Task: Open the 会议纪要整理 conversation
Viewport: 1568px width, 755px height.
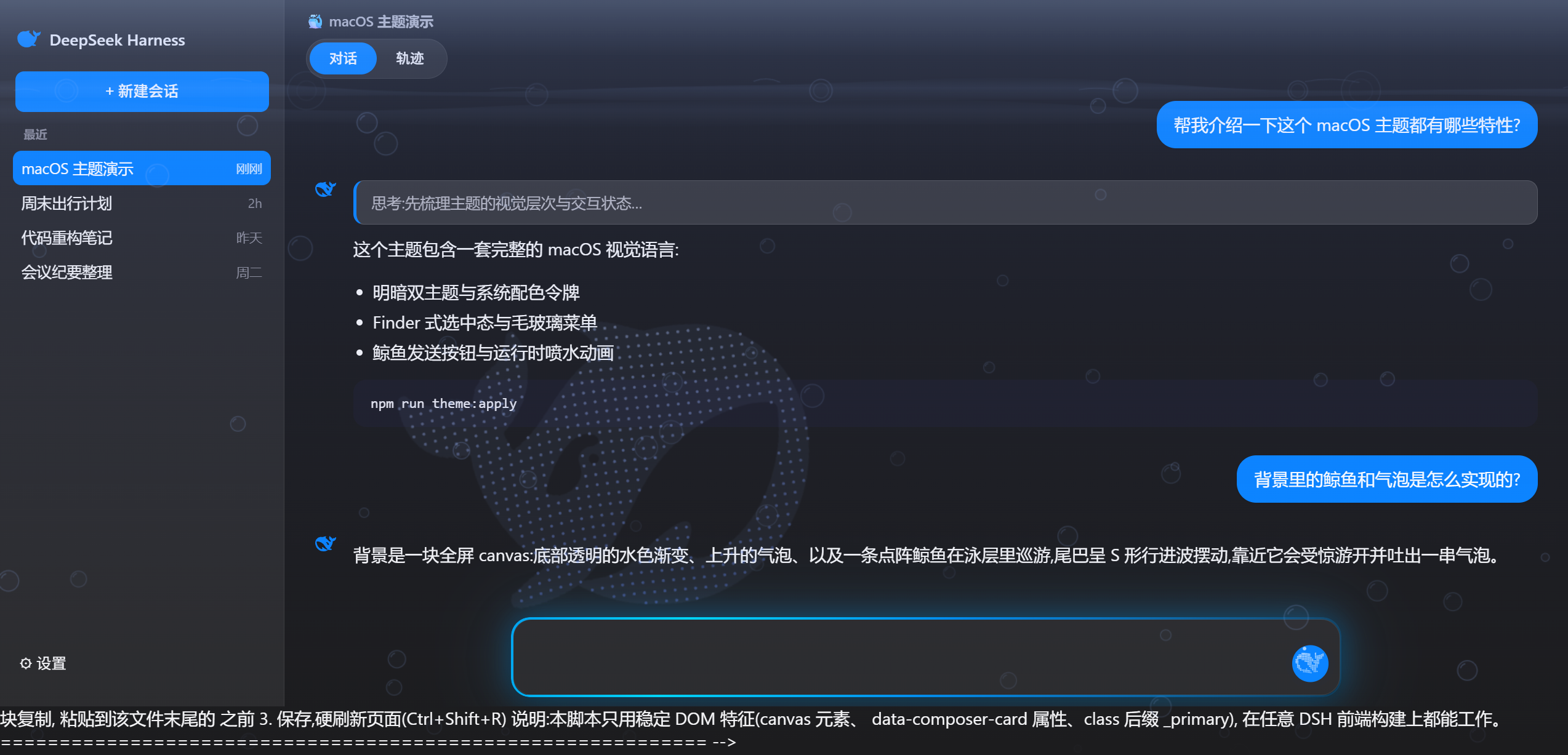Action: (x=142, y=272)
